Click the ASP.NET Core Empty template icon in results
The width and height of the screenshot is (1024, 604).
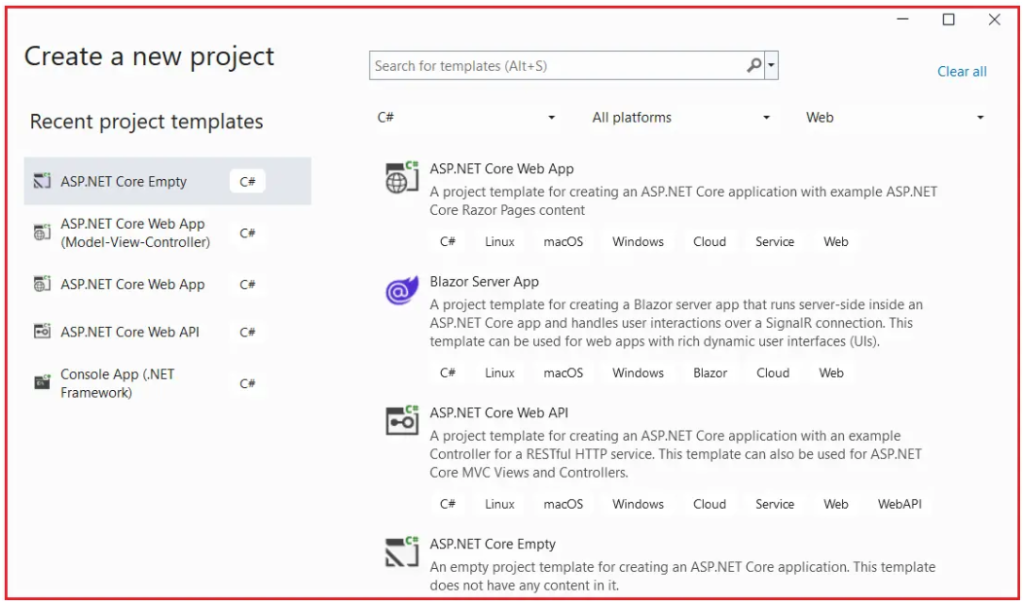(x=402, y=553)
